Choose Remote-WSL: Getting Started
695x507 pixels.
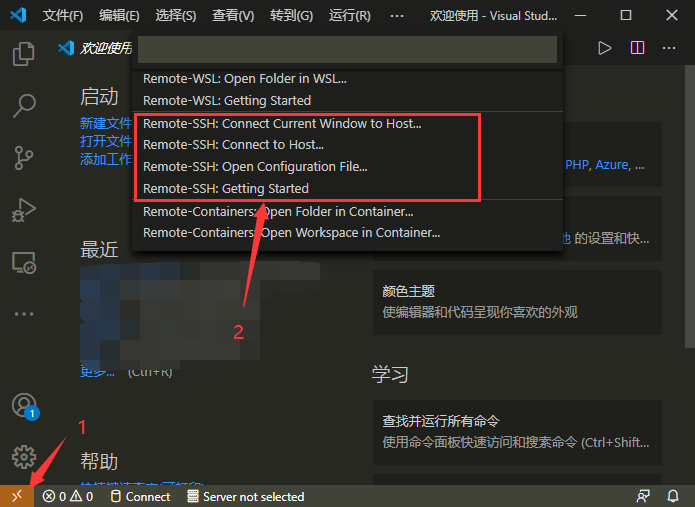click(348, 101)
